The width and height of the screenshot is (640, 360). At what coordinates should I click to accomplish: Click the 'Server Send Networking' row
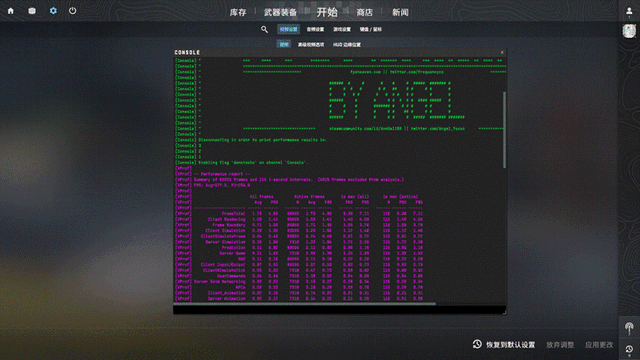[299, 282]
